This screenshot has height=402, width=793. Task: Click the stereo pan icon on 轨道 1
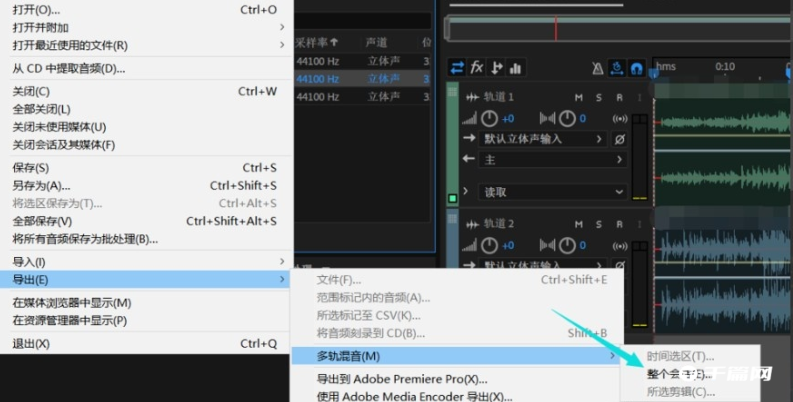(x=547, y=118)
